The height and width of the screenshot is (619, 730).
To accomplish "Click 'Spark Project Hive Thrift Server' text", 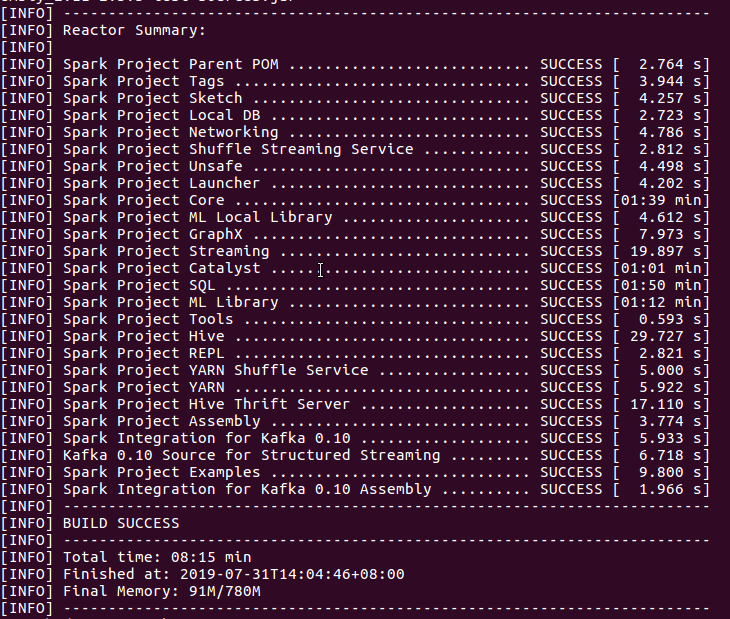I will [x=206, y=404].
